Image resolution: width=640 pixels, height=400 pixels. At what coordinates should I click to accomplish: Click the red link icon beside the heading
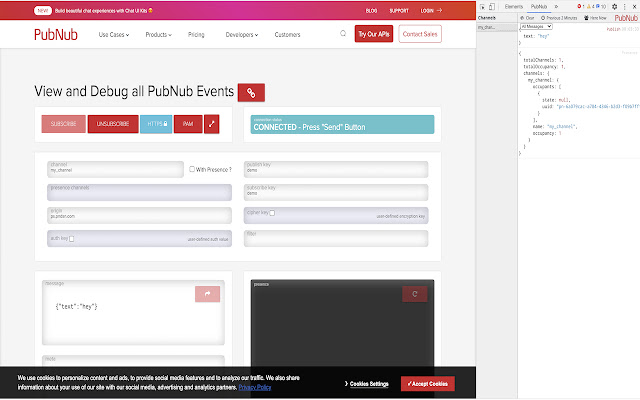point(251,93)
